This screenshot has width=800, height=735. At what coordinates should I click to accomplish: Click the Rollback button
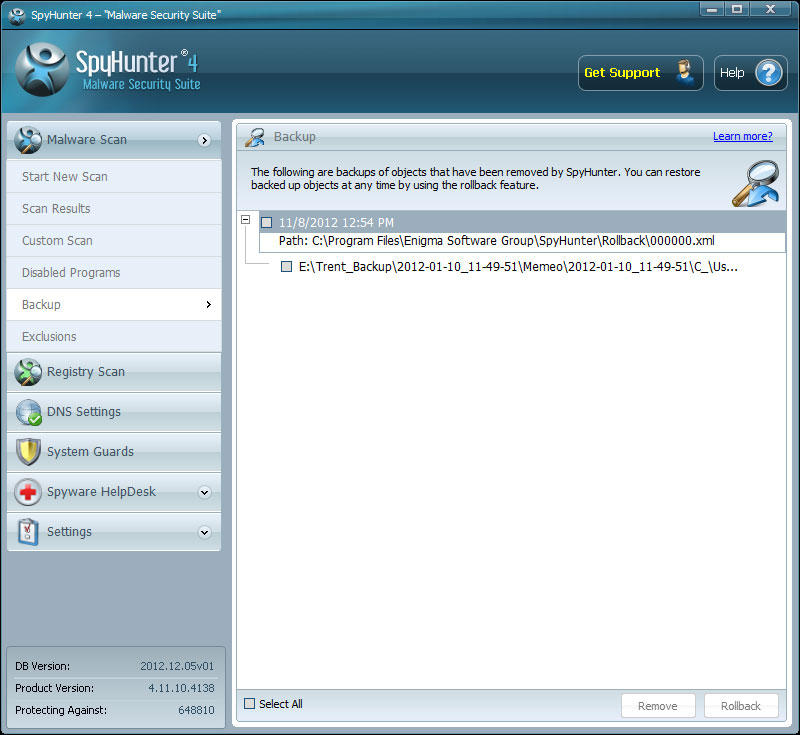[x=741, y=706]
